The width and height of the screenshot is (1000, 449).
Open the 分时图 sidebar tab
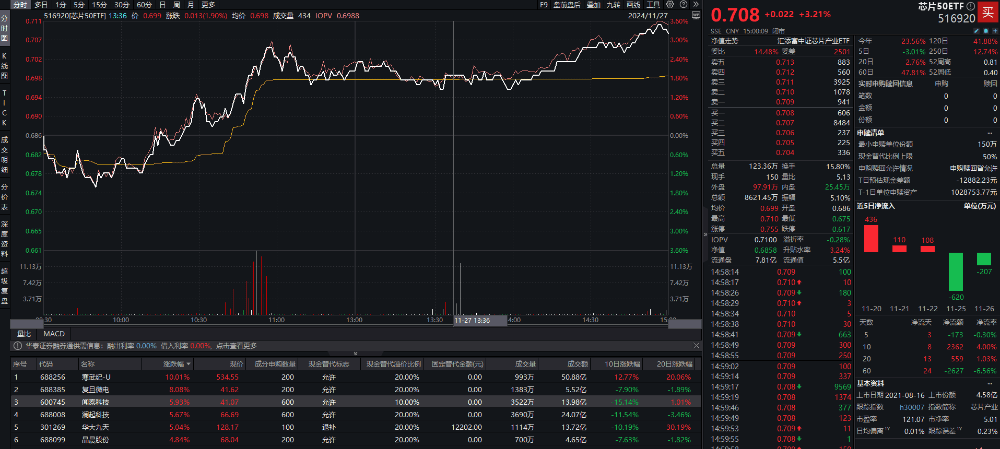(x=4, y=30)
